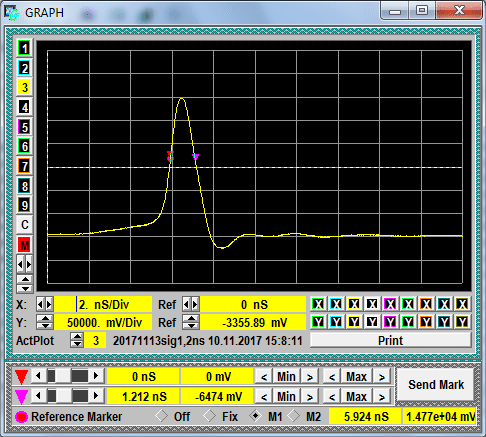Viewport: 486px width, 437px height.
Task: Toggle first green X autoscale box
Action: tap(318, 304)
